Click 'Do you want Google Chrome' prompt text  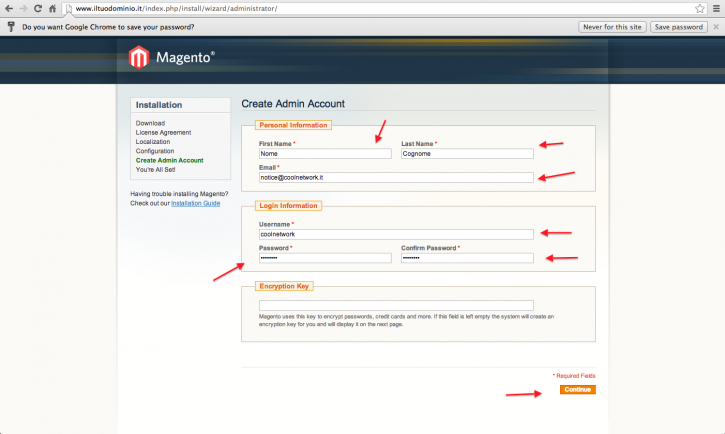coord(108,27)
